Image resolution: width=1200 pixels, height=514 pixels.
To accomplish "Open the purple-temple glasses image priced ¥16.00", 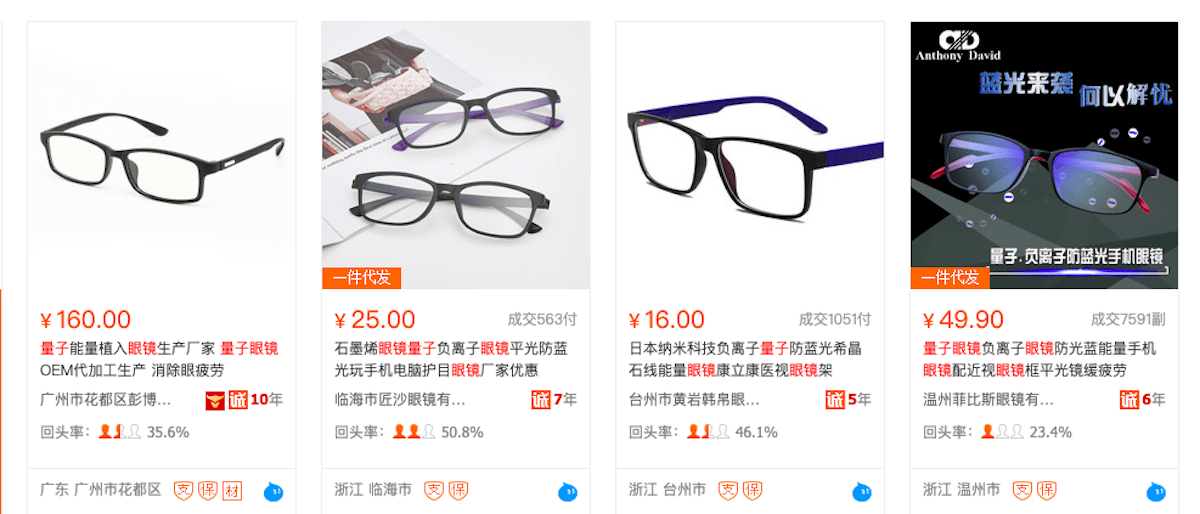I will 750,155.
